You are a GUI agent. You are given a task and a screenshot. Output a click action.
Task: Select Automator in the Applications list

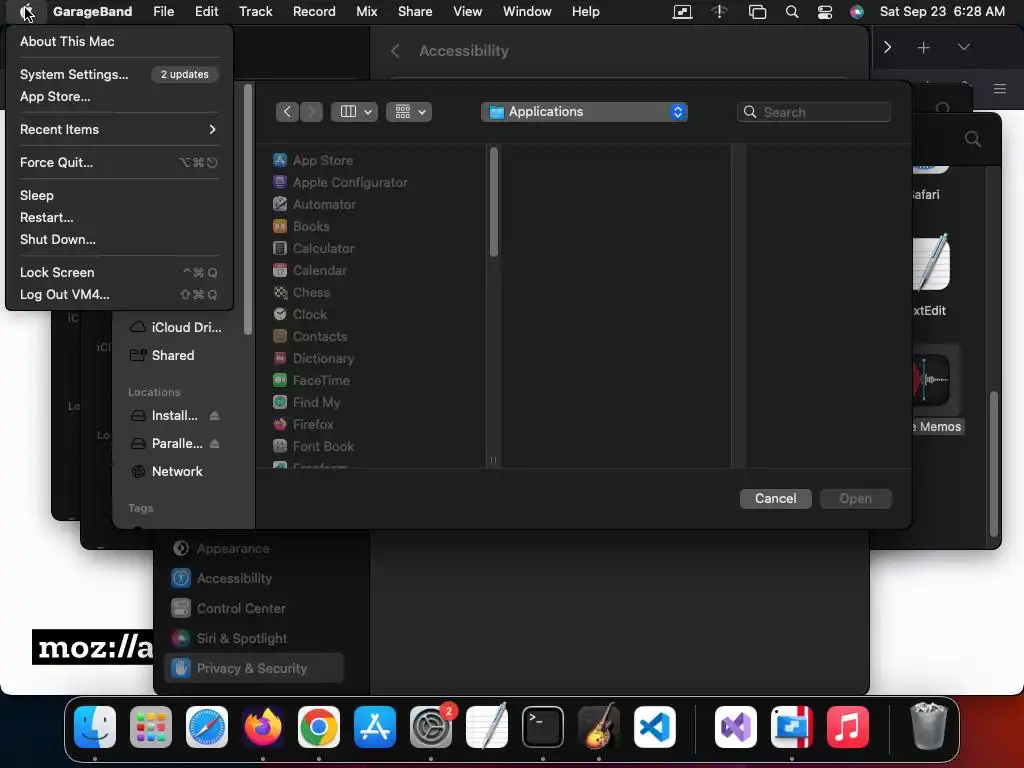click(x=313, y=204)
